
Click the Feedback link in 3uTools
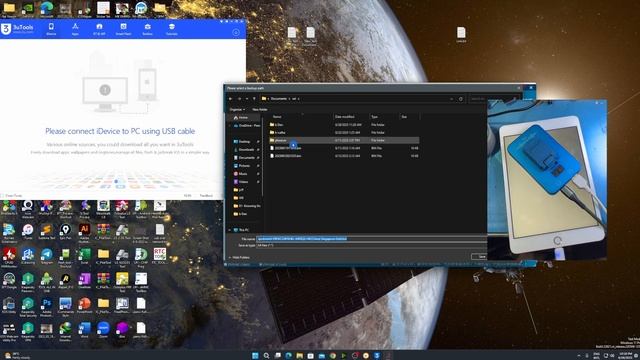pyautogui.click(x=206, y=196)
